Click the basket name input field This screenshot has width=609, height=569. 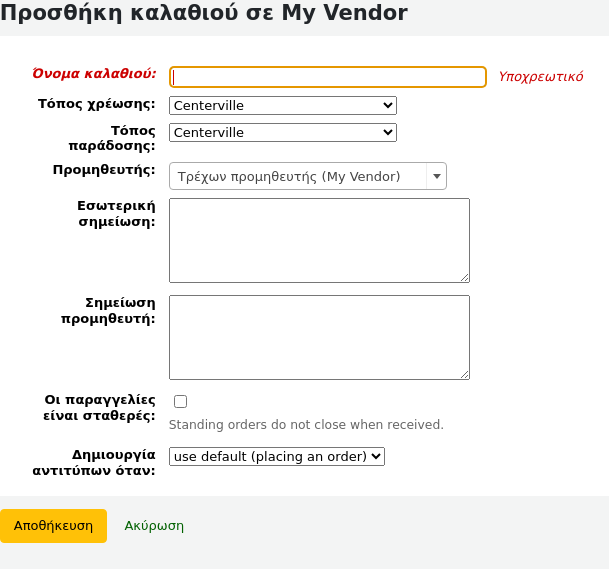(x=328, y=77)
